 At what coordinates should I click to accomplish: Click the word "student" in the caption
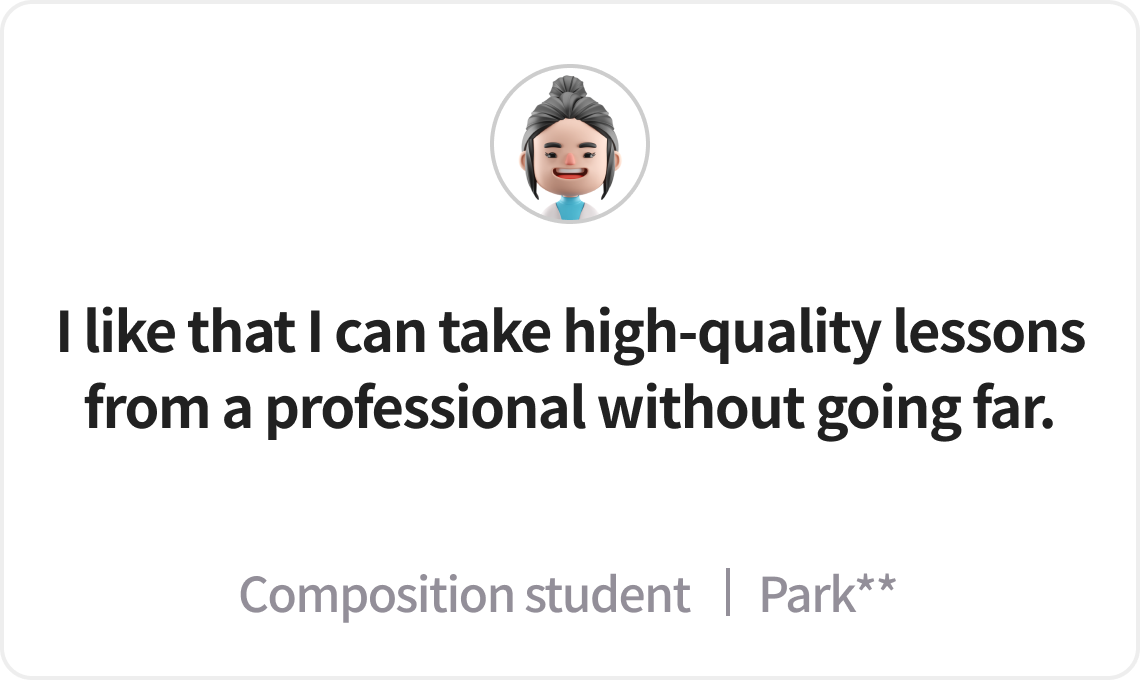pos(608,593)
